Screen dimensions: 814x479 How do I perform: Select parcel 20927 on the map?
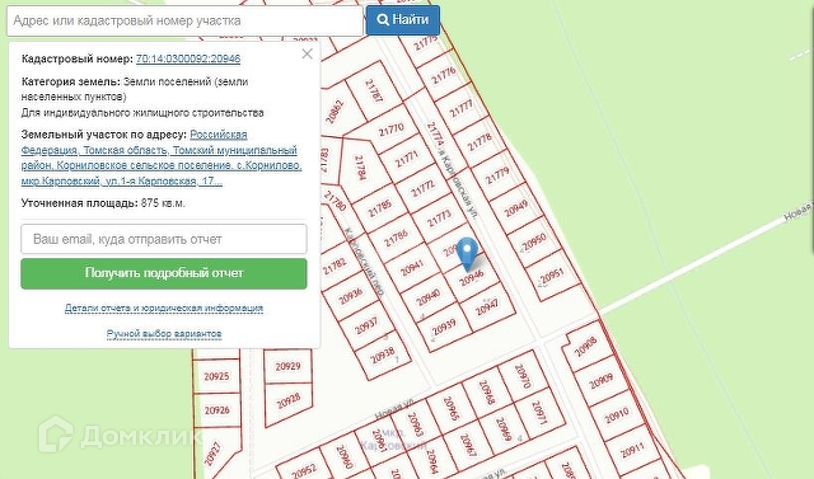[x=213, y=453]
